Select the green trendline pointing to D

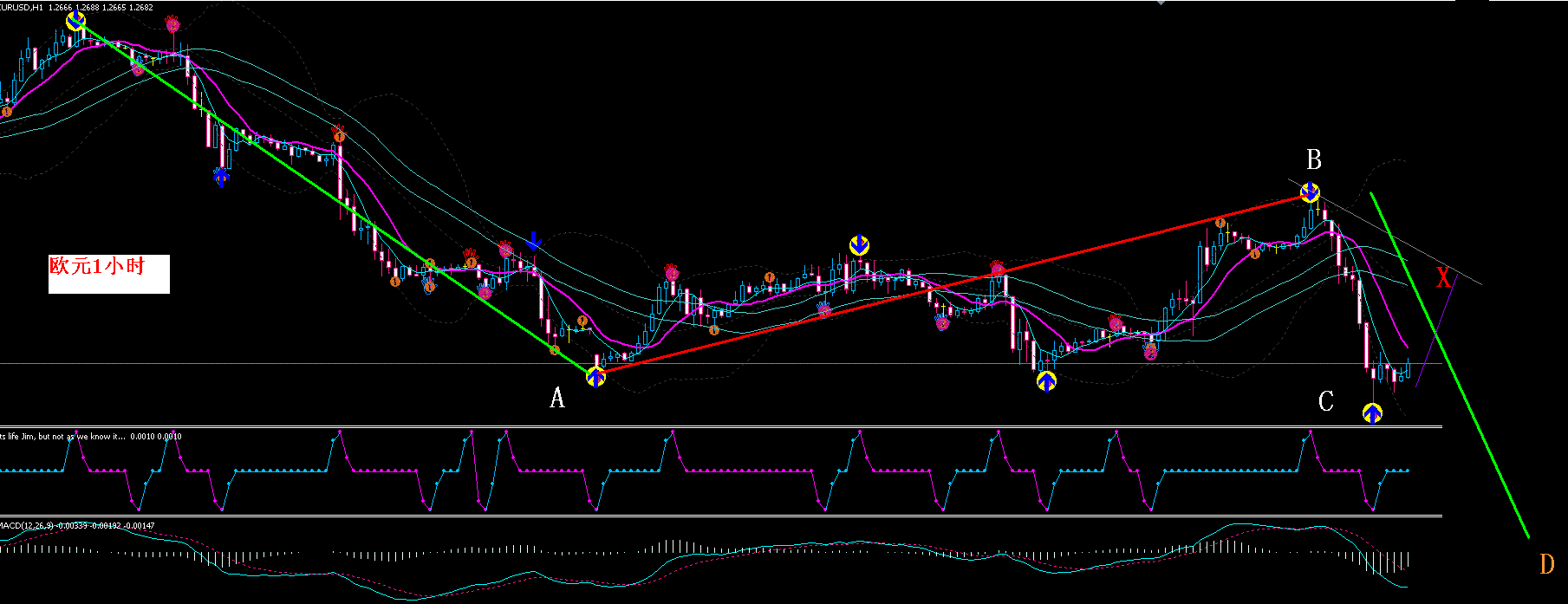click(x=1449, y=365)
